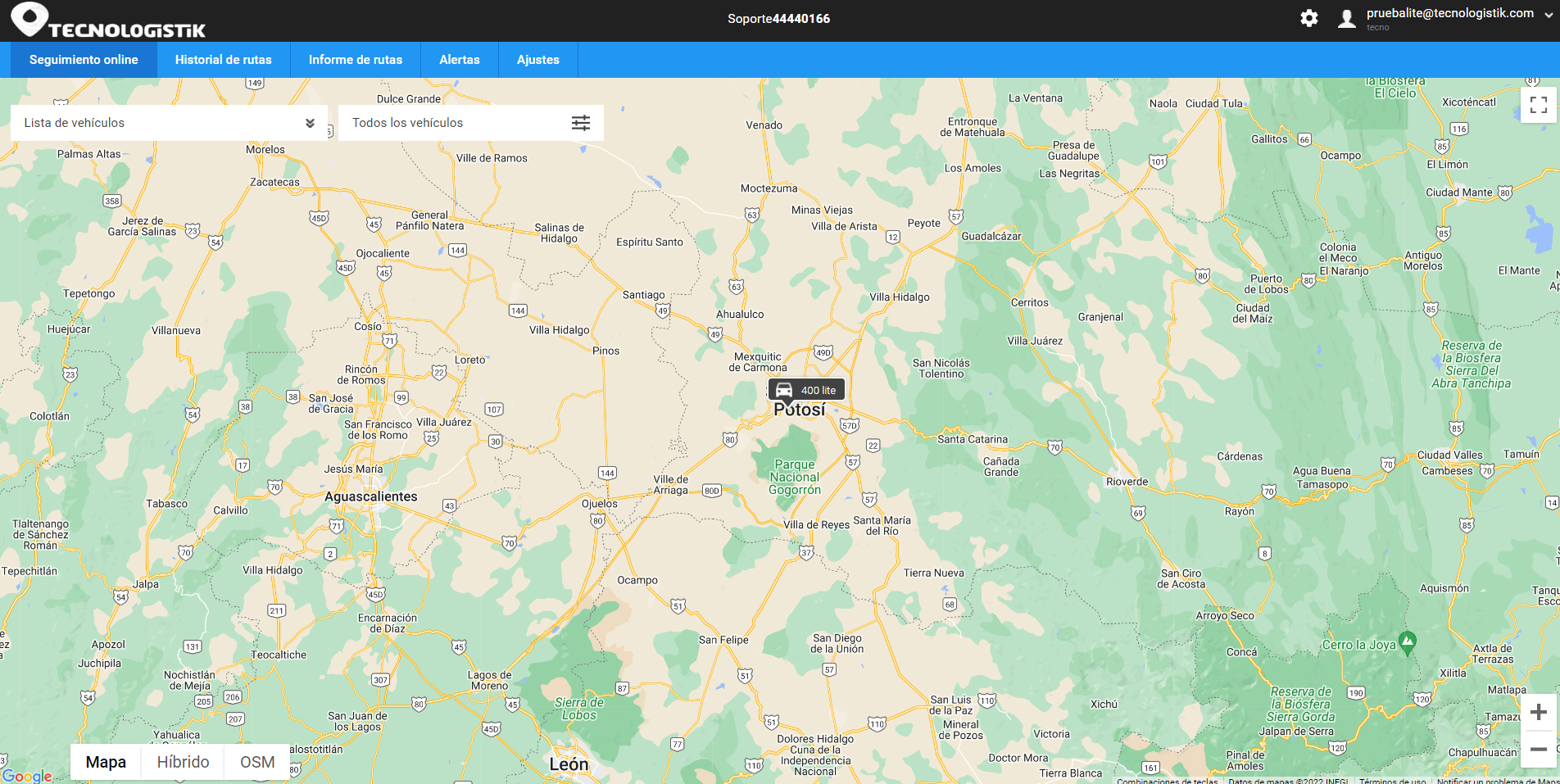The width and height of the screenshot is (1560, 784).
Task: Open vehicle filter options icon
Action: point(581,123)
